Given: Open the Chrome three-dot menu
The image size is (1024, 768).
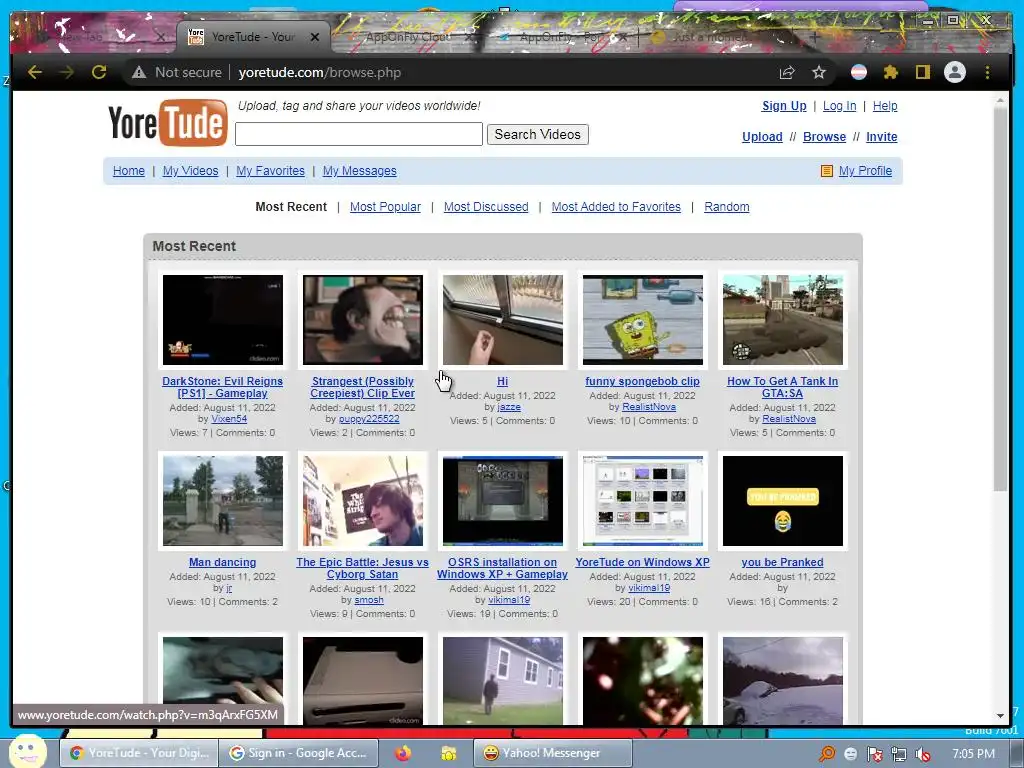Looking at the screenshot, I should (987, 72).
